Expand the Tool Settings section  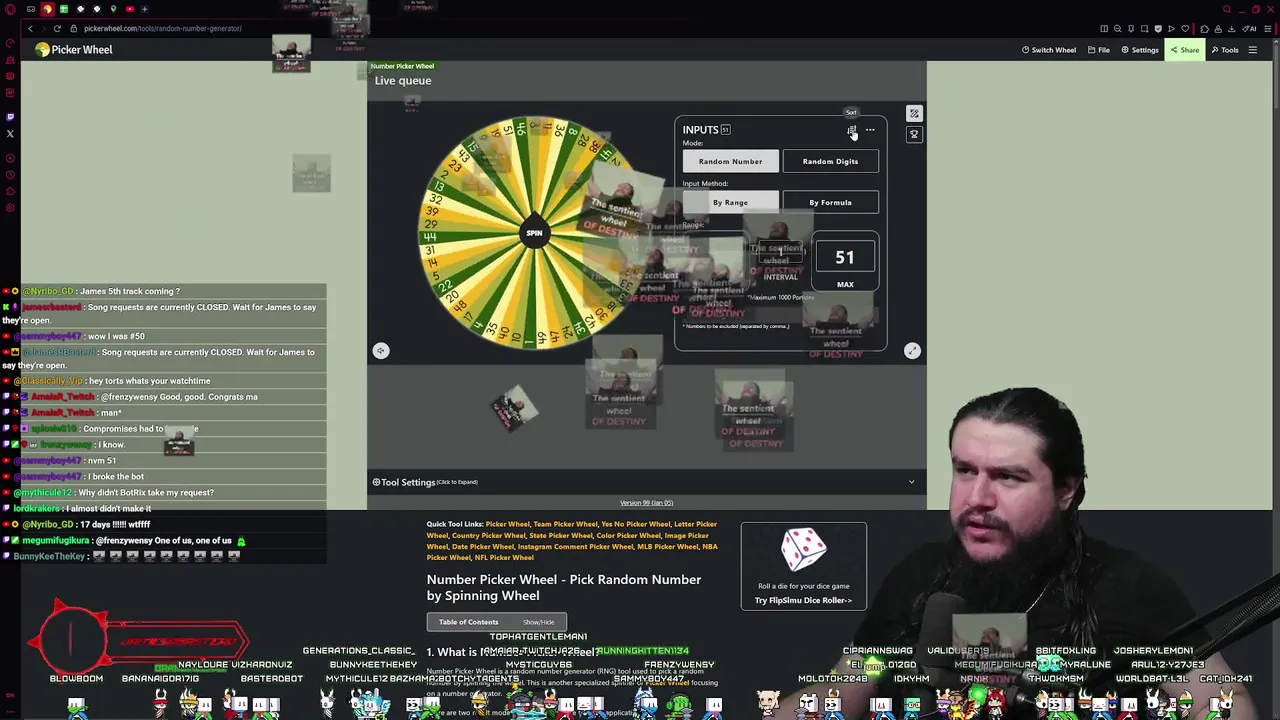pyautogui.click(x=646, y=482)
